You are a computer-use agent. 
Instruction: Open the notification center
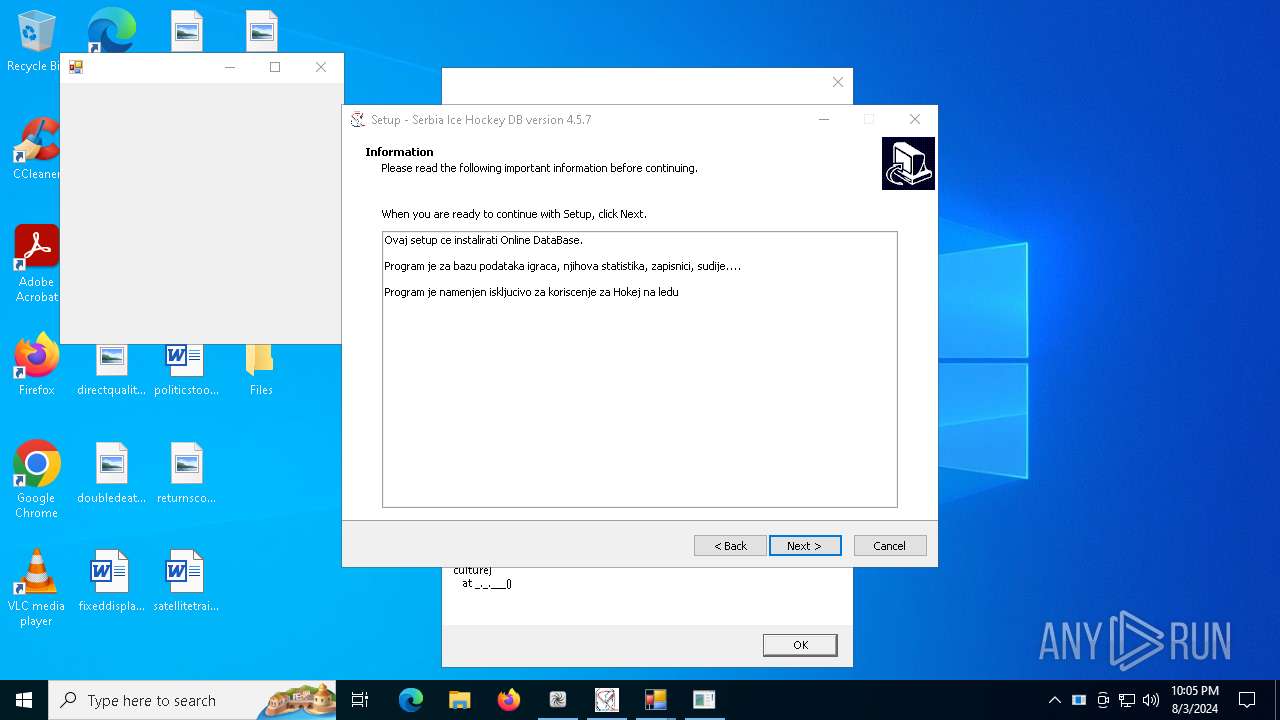pos(1247,700)
